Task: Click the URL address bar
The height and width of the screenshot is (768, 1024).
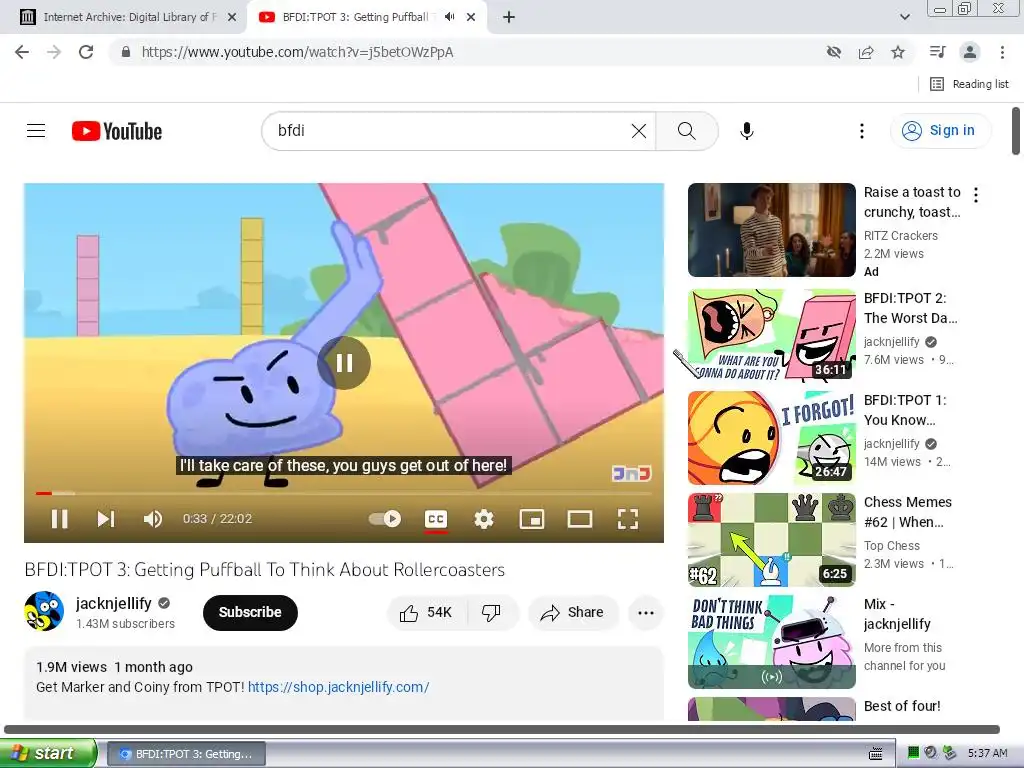Action: pyautogui.click(x=470, y=52)
